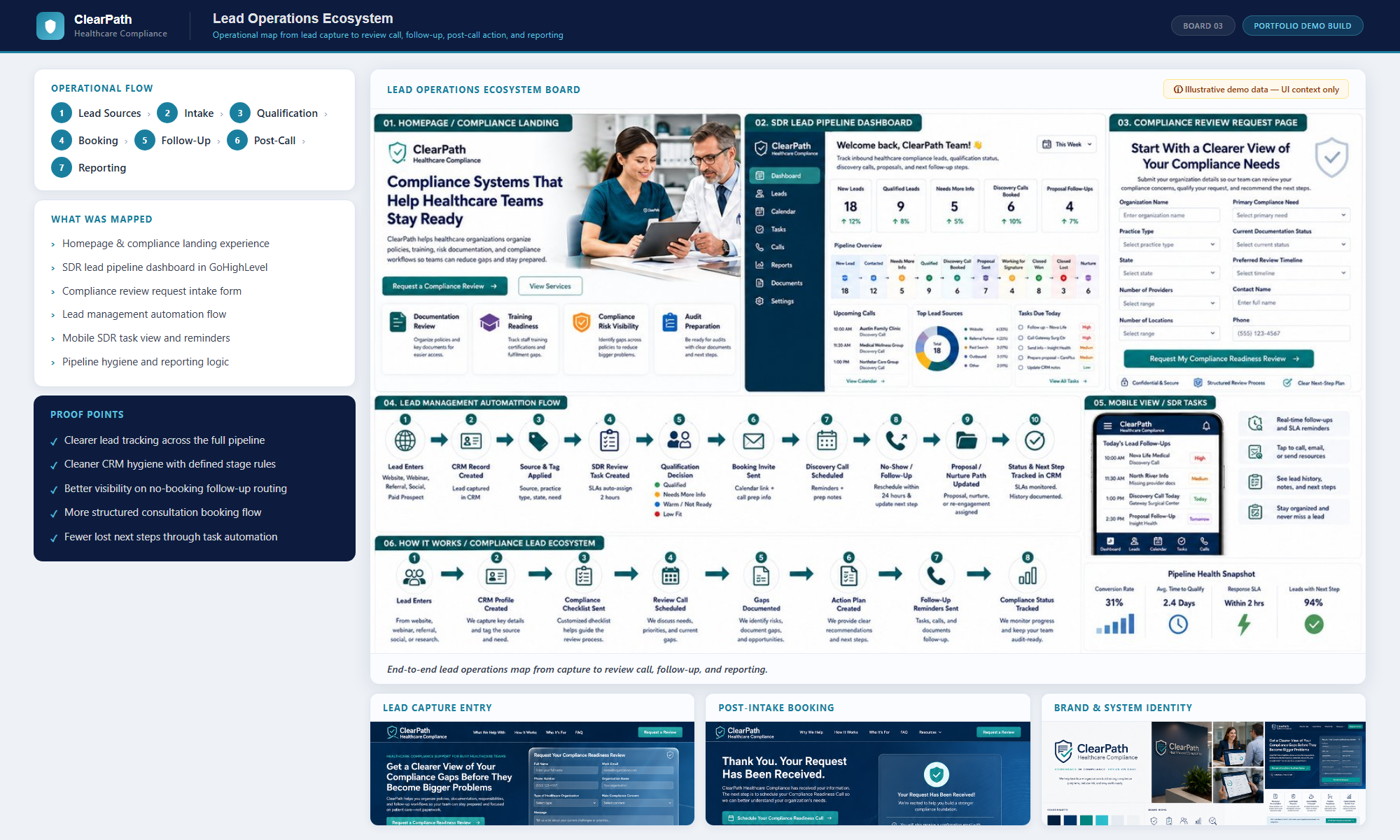Click the Source & Tag Applied tag icon

pos(538,440)
